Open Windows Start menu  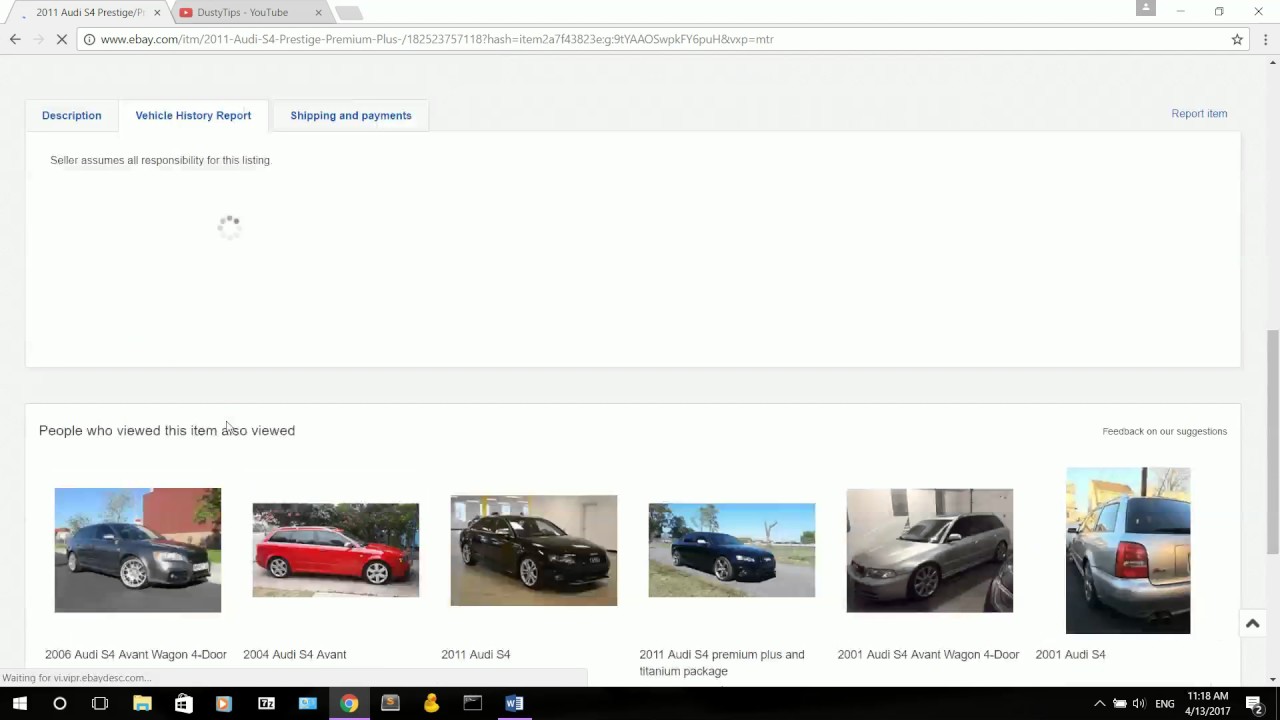(x=19, y=703)
